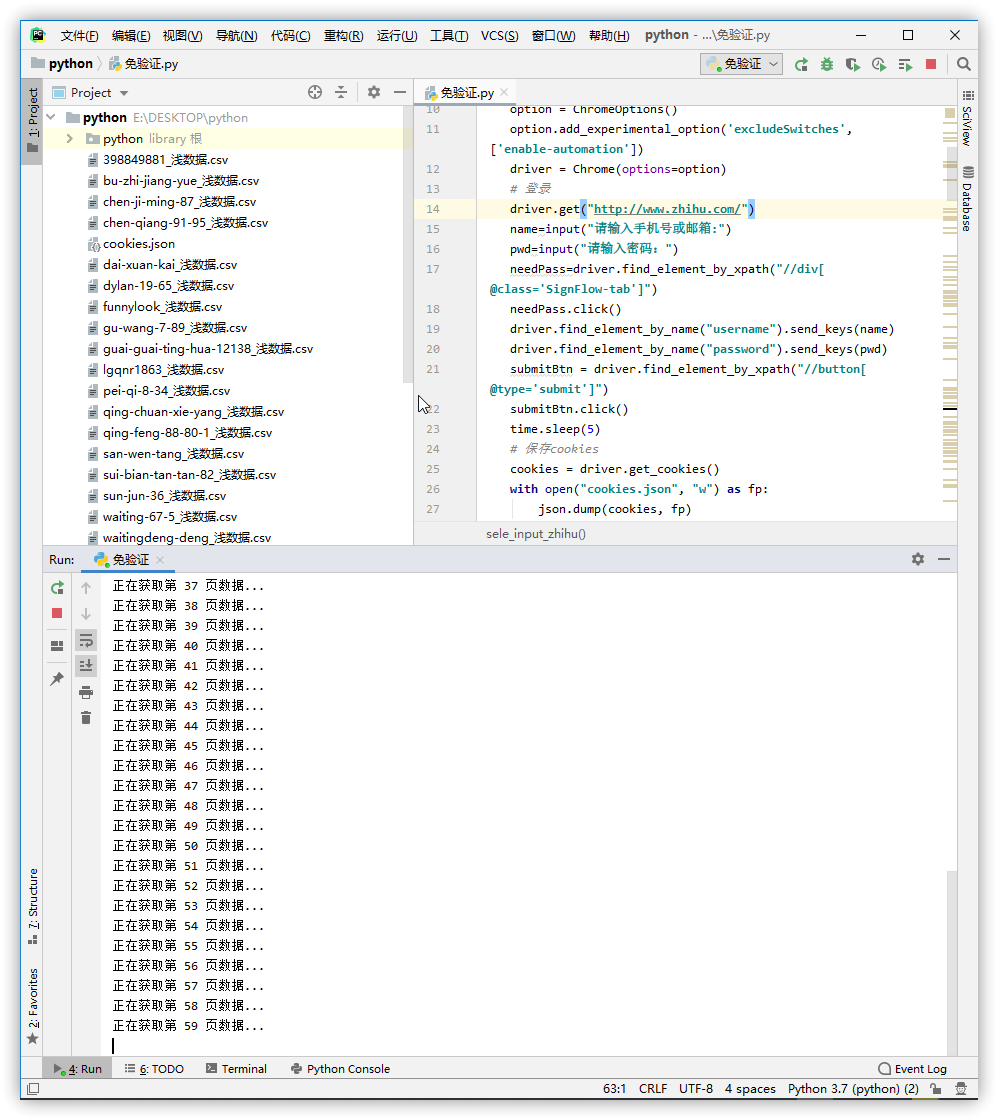Toggle the Favorites side tab

pyautogui.click(x=33, y=1005)
